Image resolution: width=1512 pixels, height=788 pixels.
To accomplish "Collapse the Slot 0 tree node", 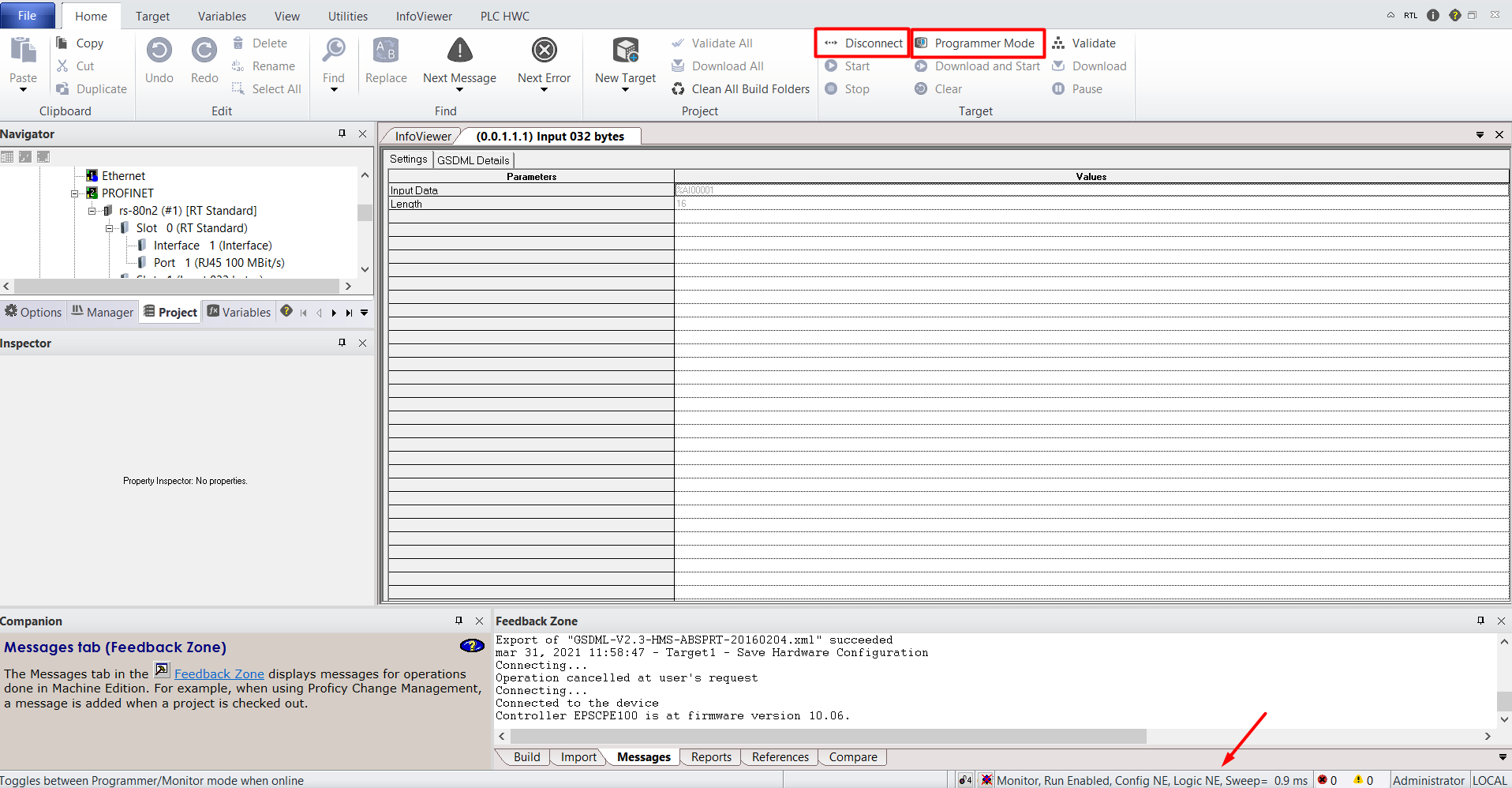I will pyautogui.click(x=110, y=228).
